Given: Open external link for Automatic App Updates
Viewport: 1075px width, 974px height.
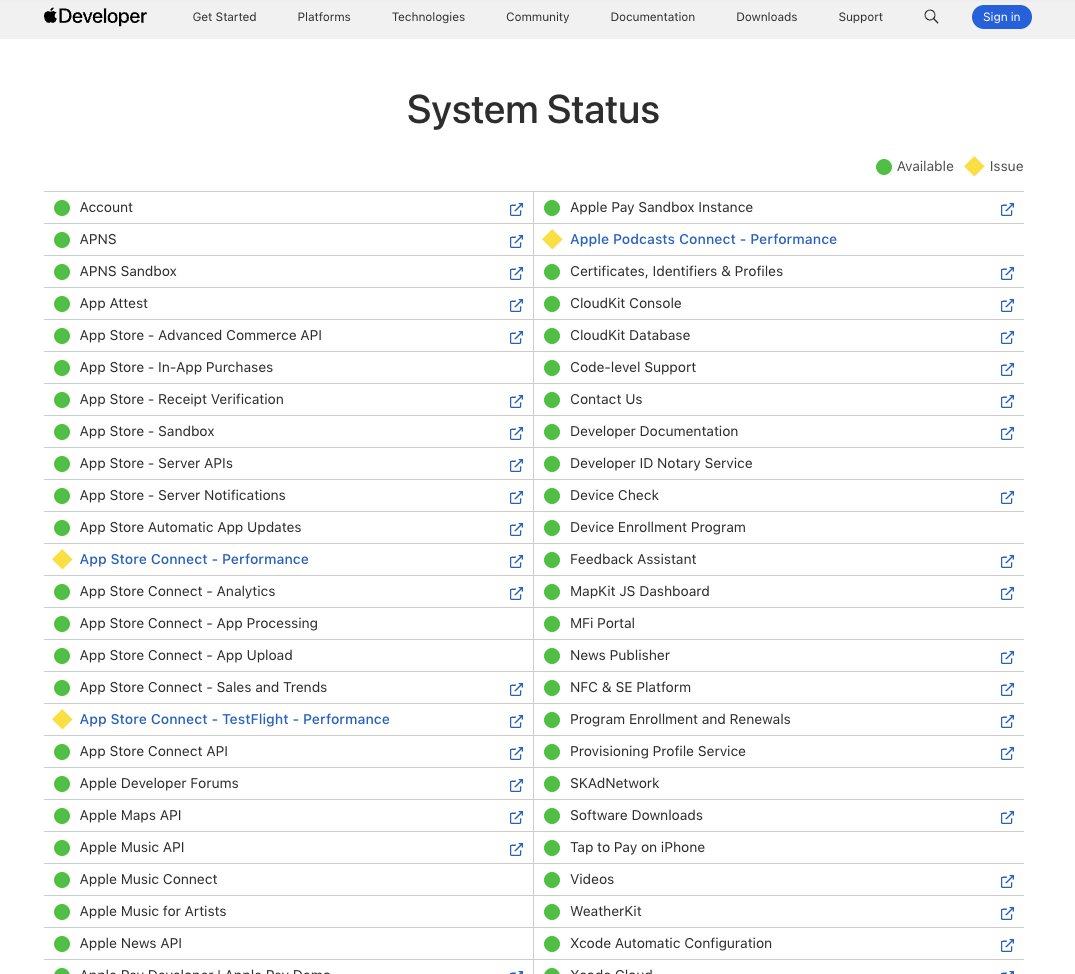Looking at the screenshot, I should coord(516,529).
